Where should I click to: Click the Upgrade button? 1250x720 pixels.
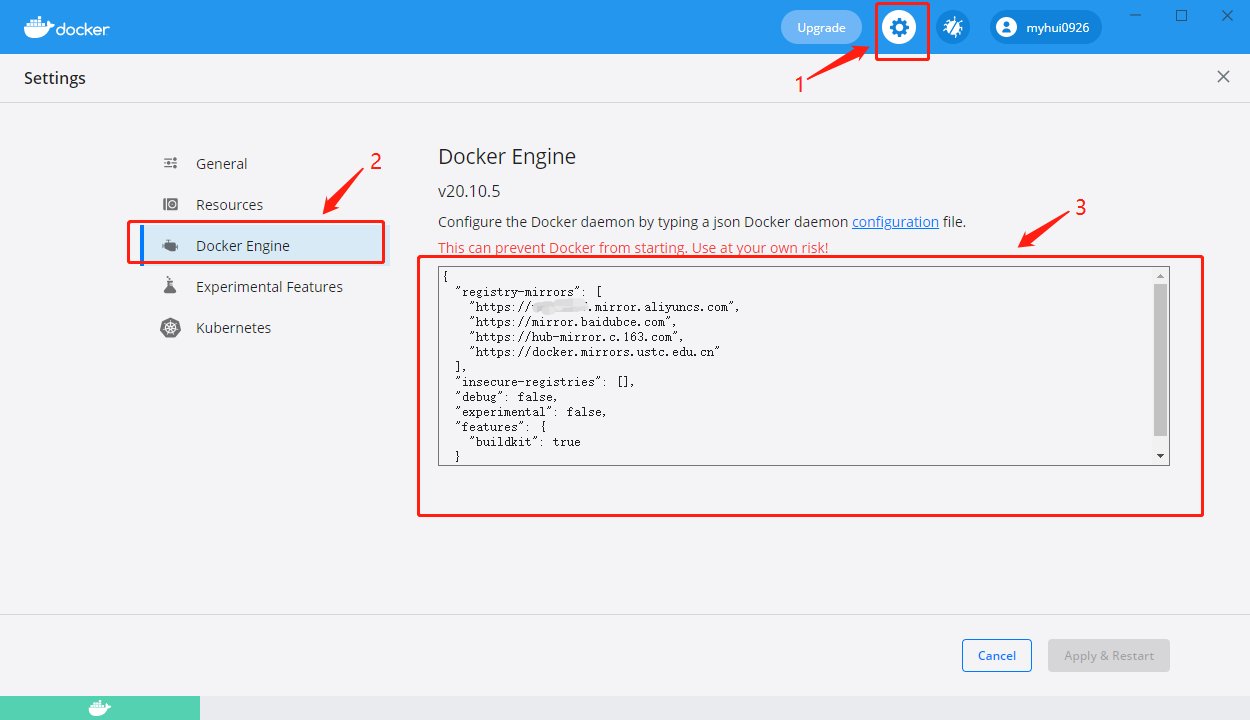pos(820,27)
